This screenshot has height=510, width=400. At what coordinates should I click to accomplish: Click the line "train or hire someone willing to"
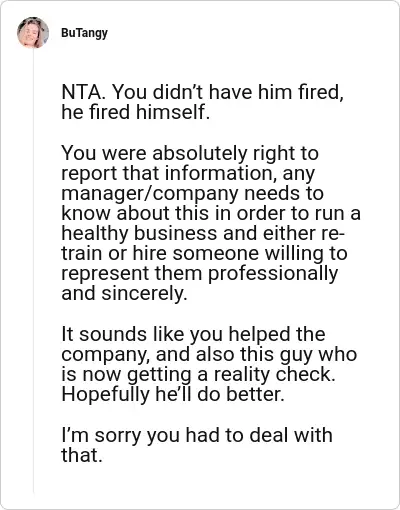tap(204, 253)
